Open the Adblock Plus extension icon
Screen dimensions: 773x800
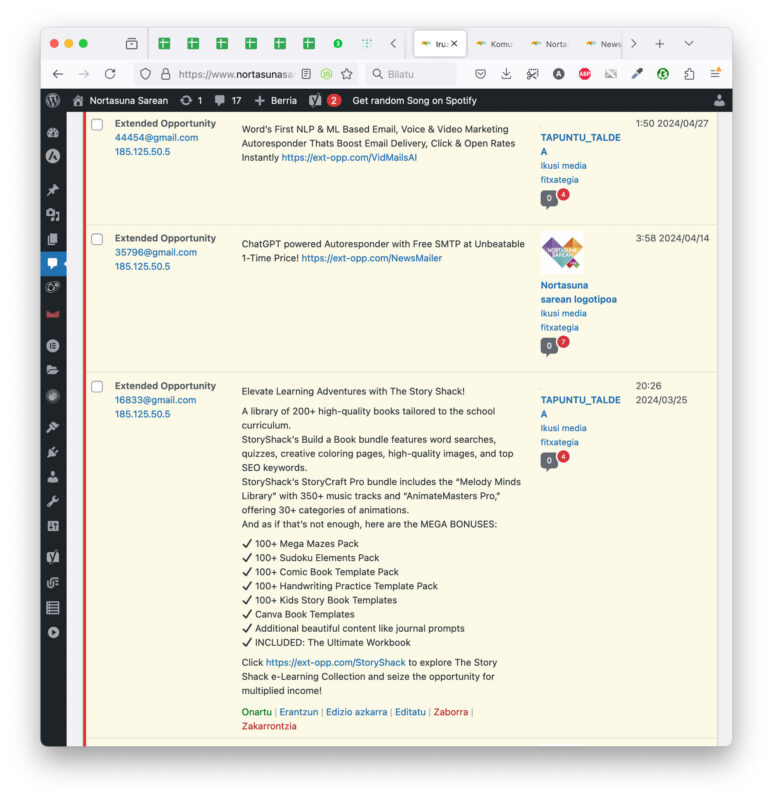585,74
